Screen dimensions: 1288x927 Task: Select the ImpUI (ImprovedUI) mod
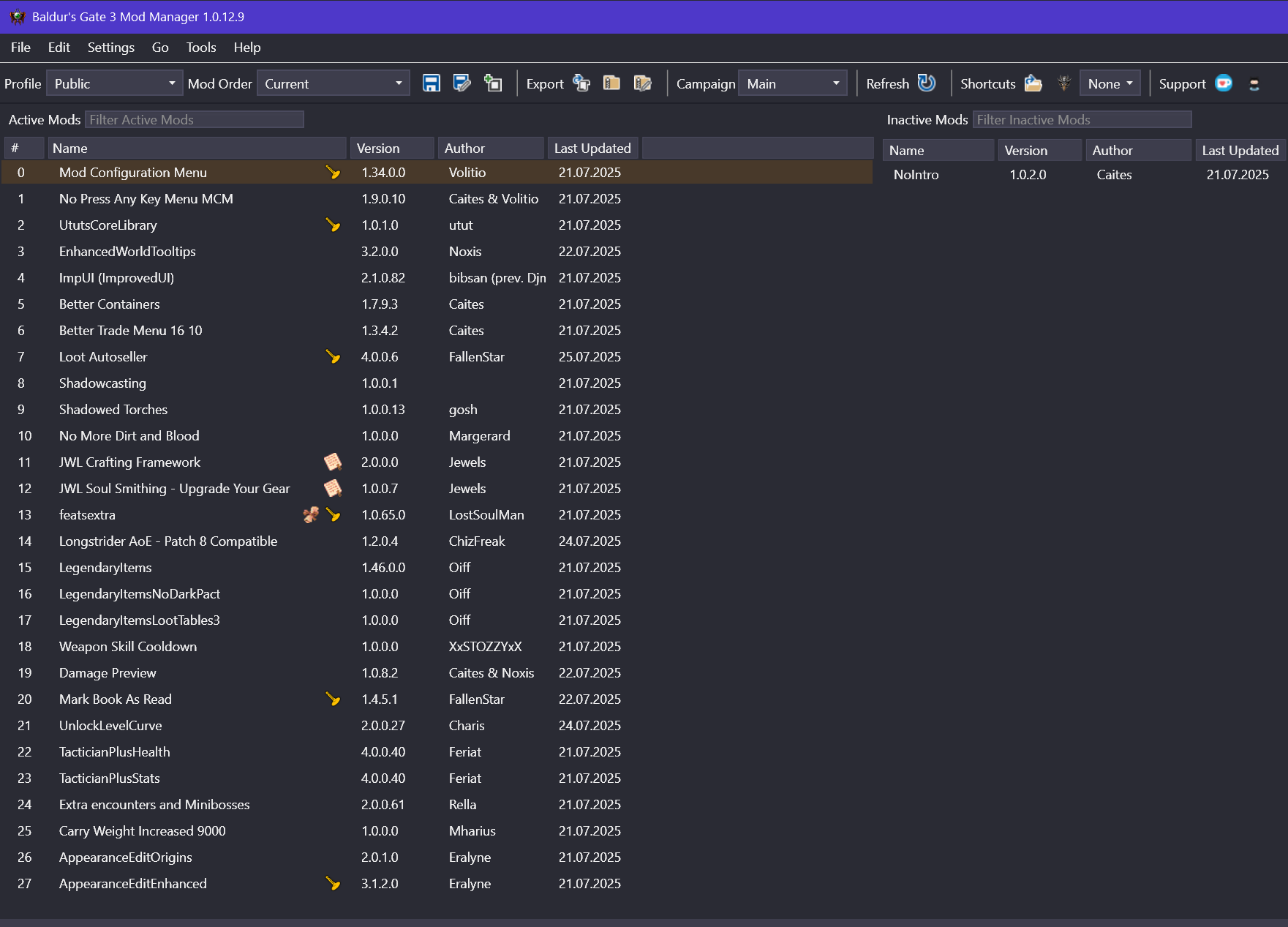438,278
